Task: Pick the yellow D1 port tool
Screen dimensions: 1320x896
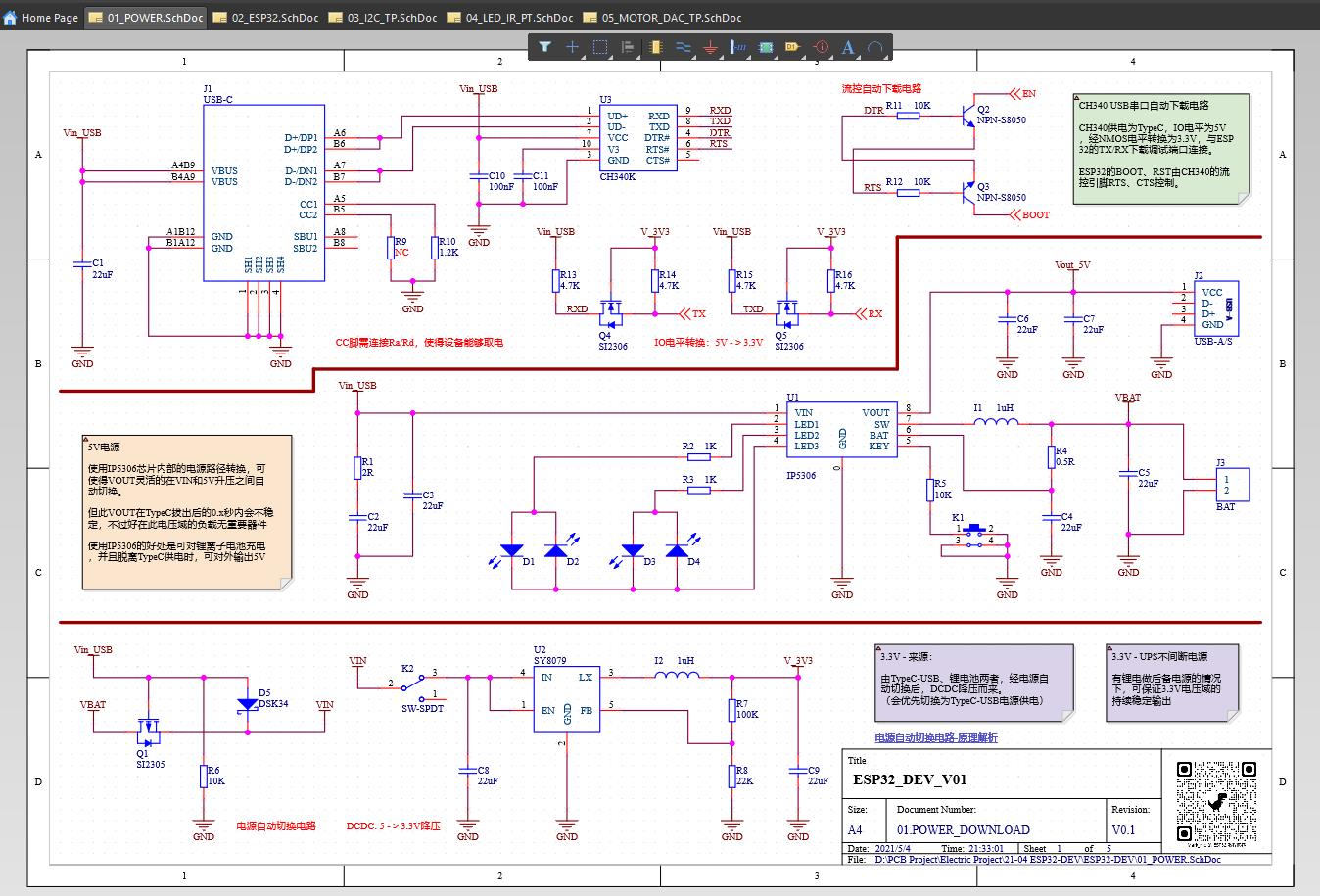Action: coord(793,46)
